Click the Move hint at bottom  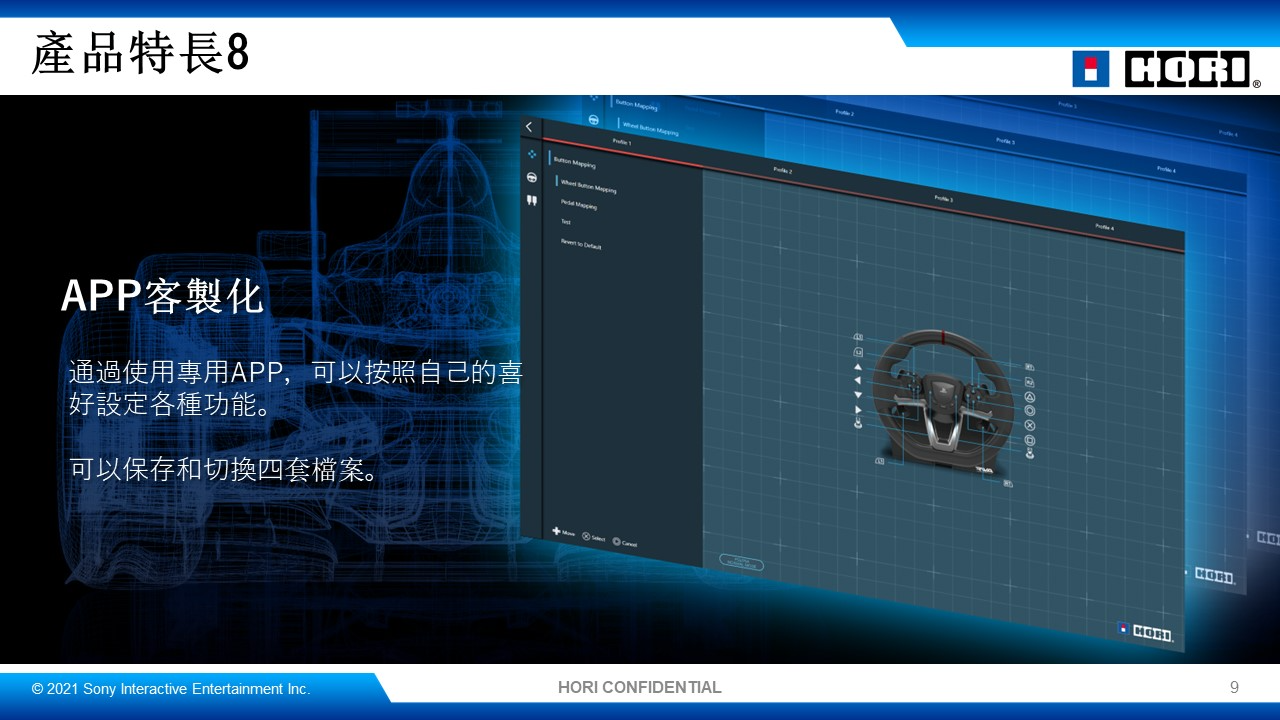tap(564, 532)
